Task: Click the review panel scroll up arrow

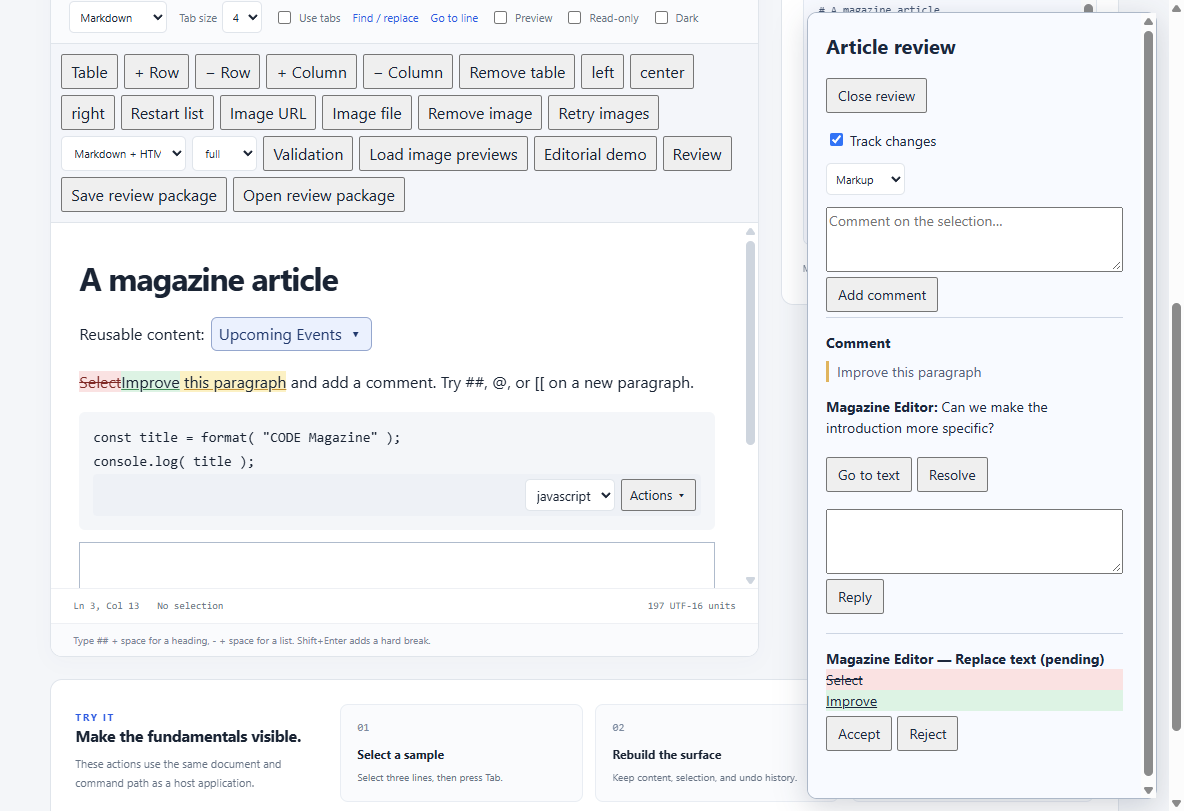Action: [x=1149, y=21]
